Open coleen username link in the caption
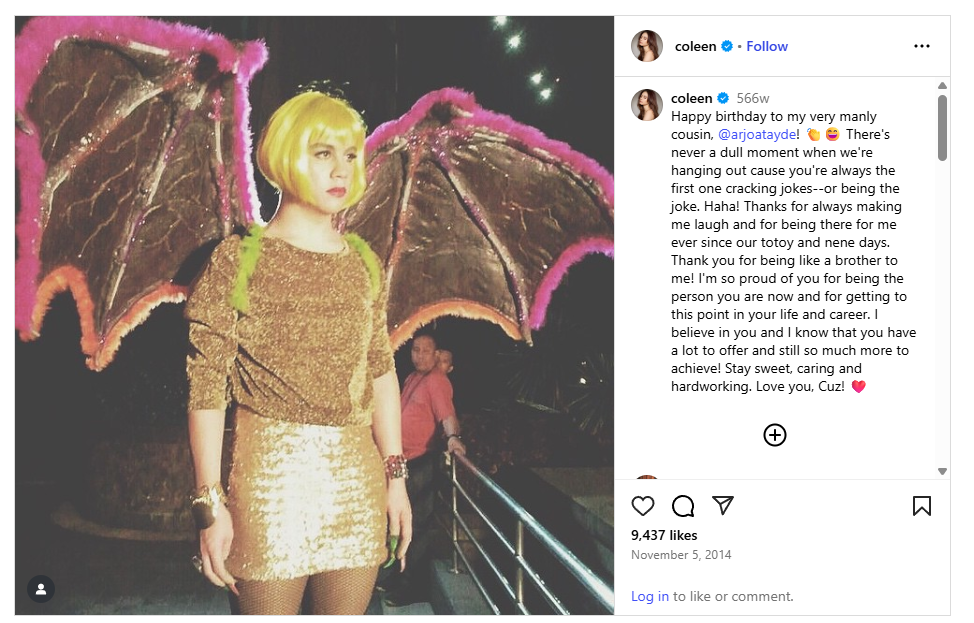 [x=692, y=98]
